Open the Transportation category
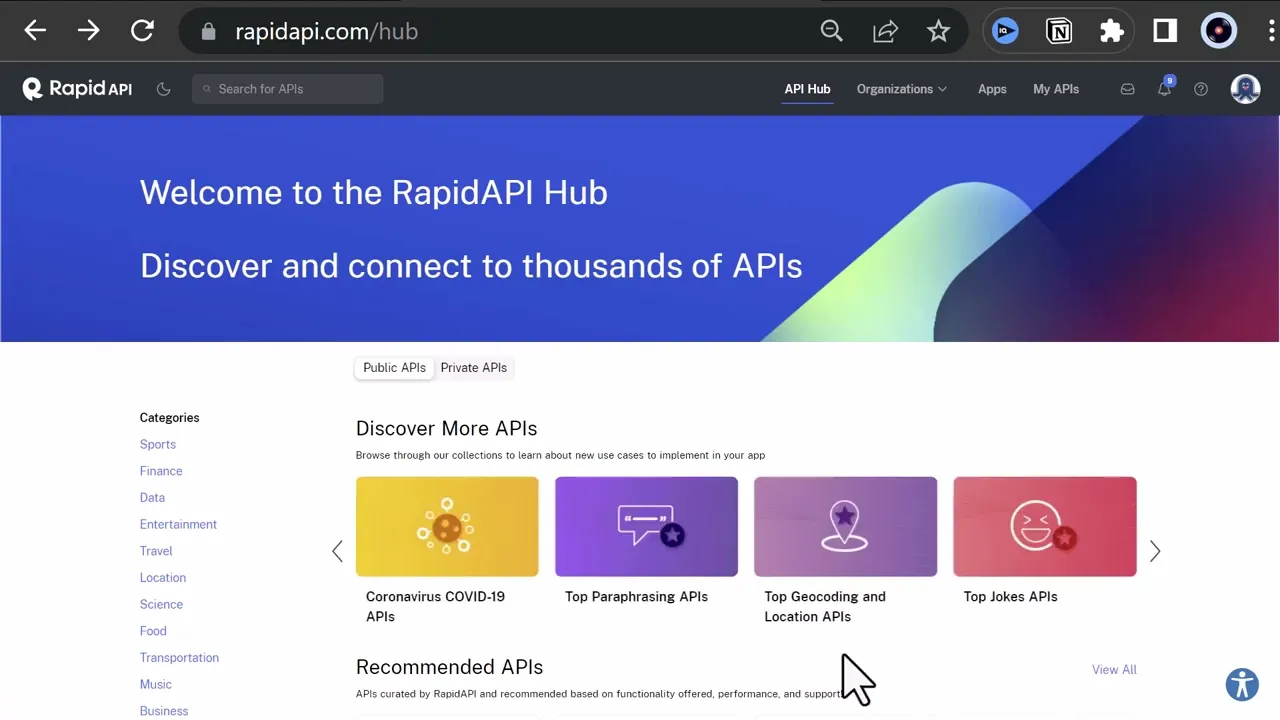 pos(179,658)
